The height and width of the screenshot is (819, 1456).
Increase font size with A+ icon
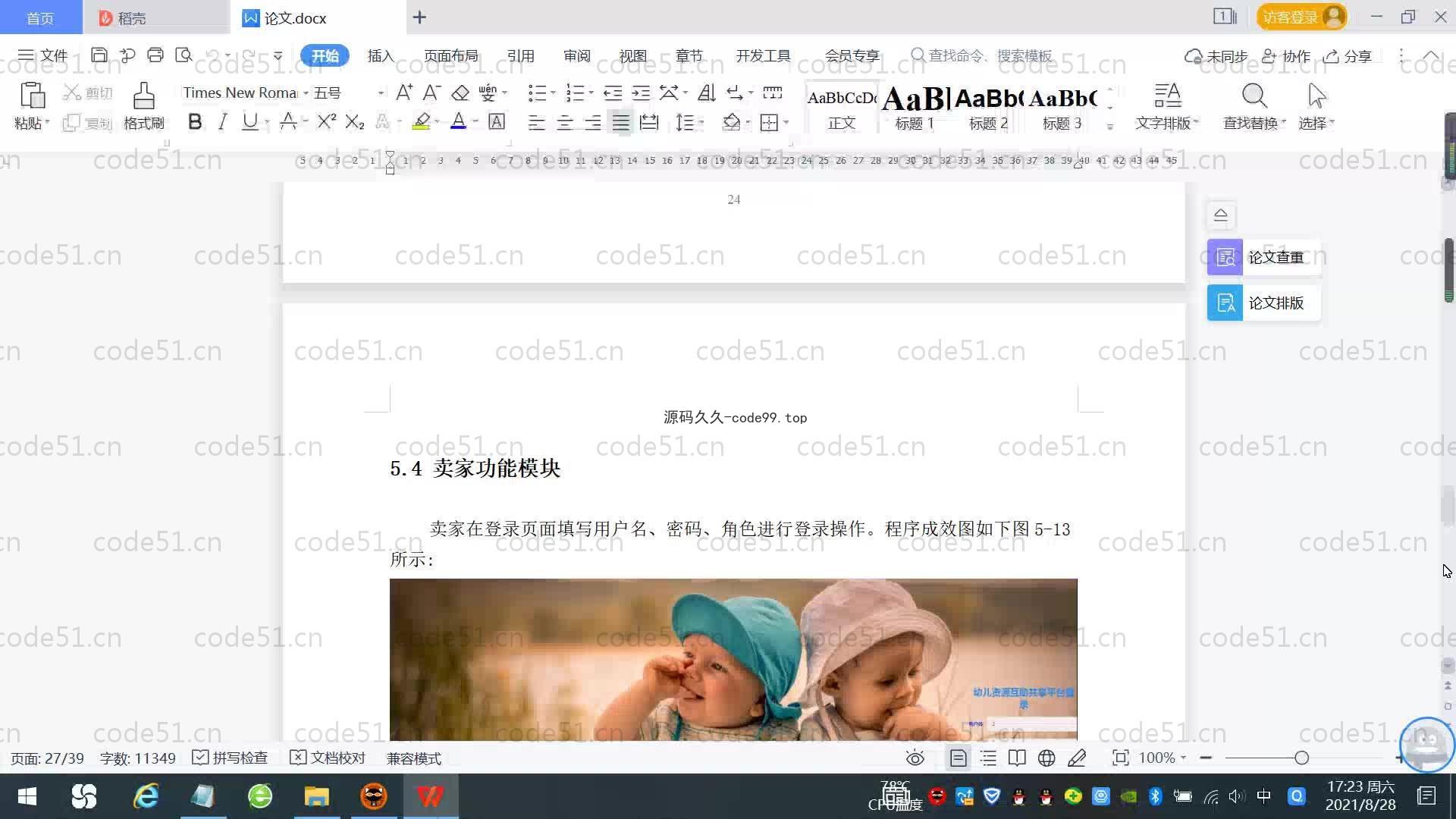404,93
